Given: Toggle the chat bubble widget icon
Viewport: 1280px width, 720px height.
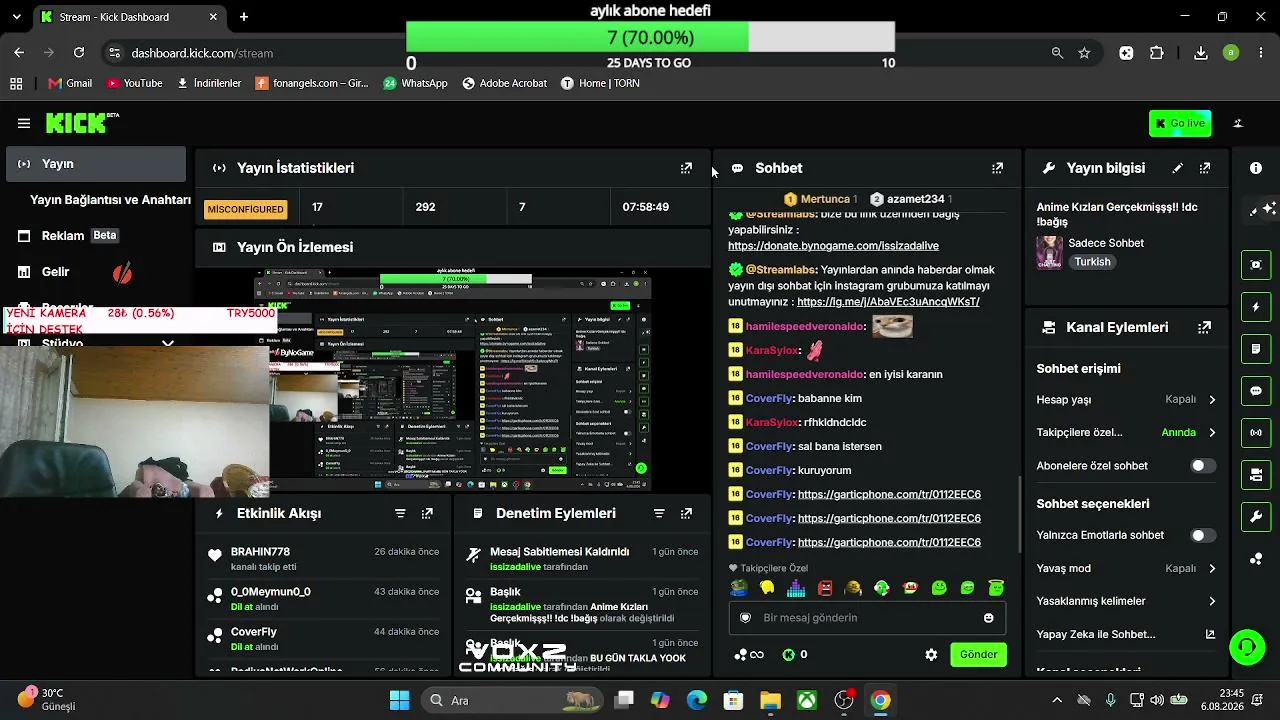Looking at the screenshot, I should point(1256,391).
